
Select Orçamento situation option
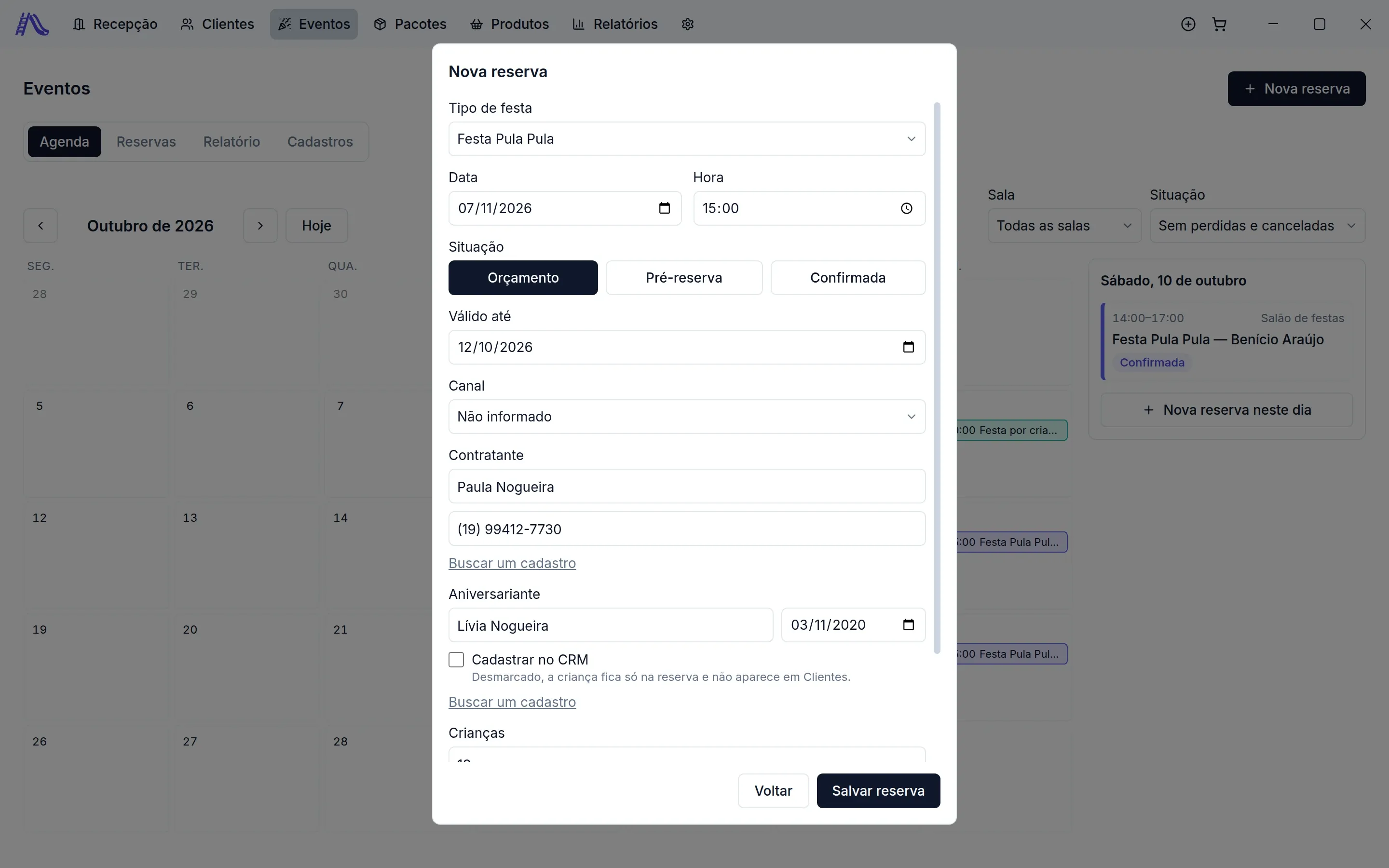(x=523, y=278)
